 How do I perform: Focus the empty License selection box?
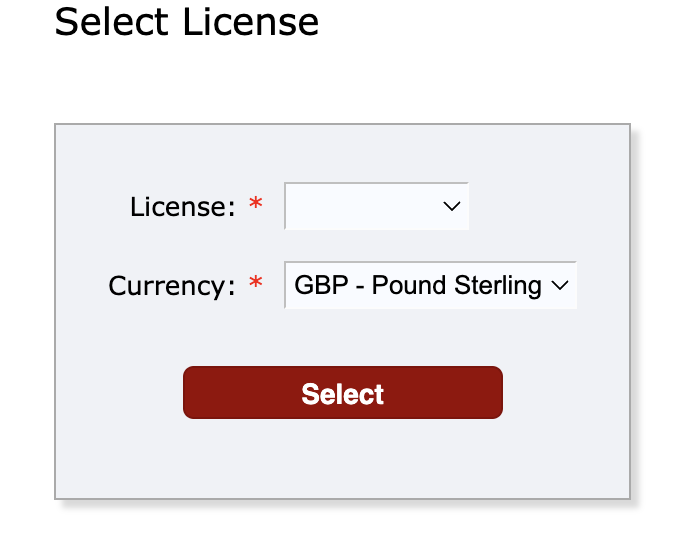tap(360, 206)
